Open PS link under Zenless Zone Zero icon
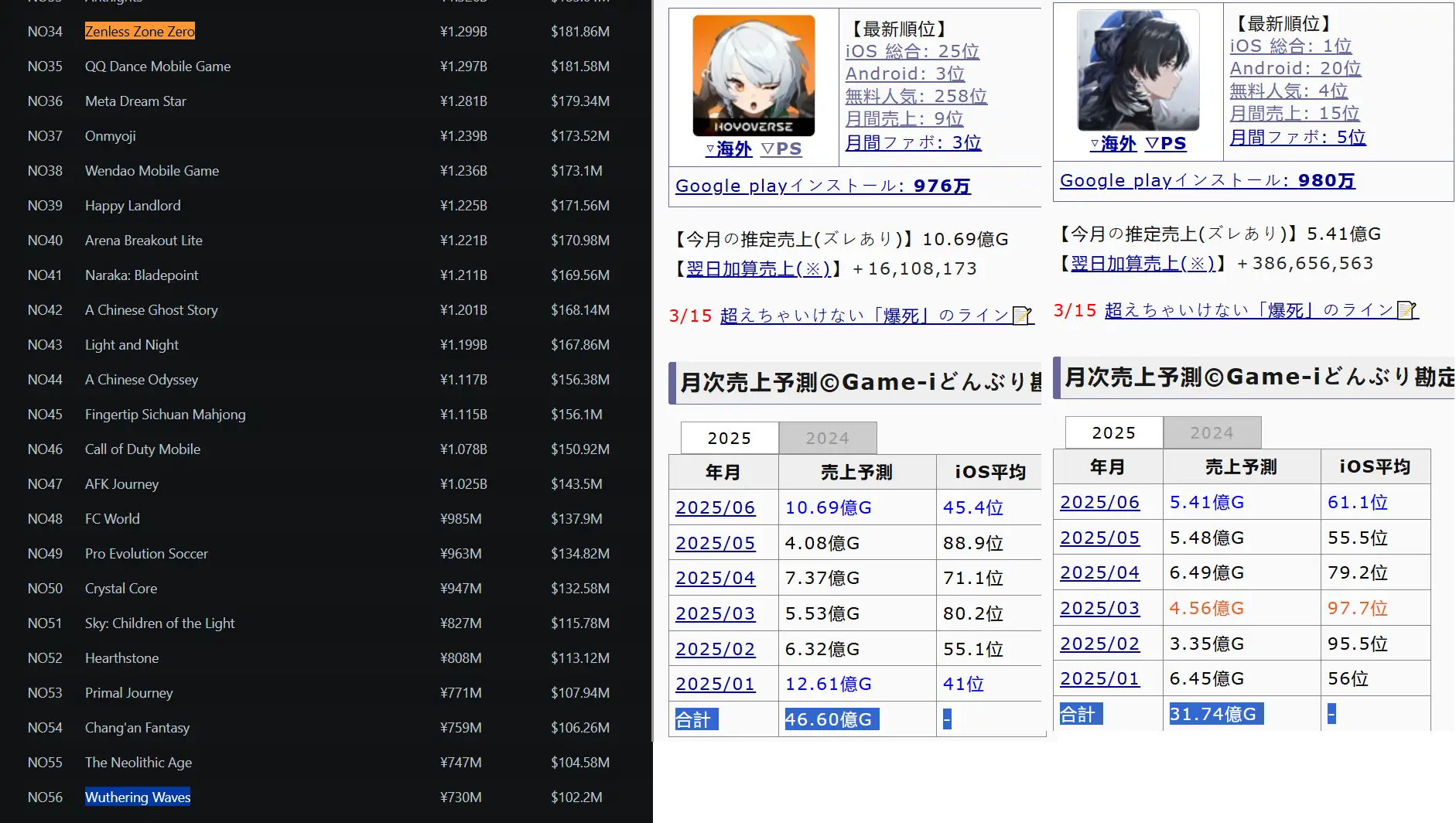The height and width of the screenshot is (823, 1456). [781, 149]
